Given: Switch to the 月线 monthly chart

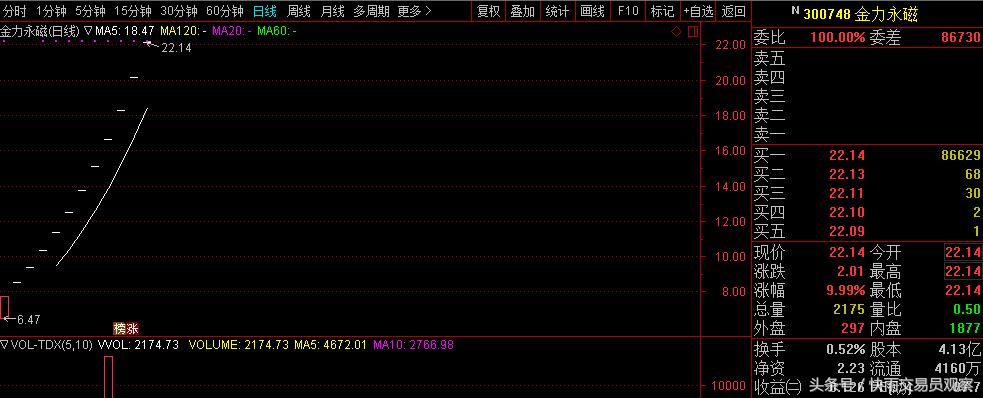Looking at the screenshot, I should [332, 11].
